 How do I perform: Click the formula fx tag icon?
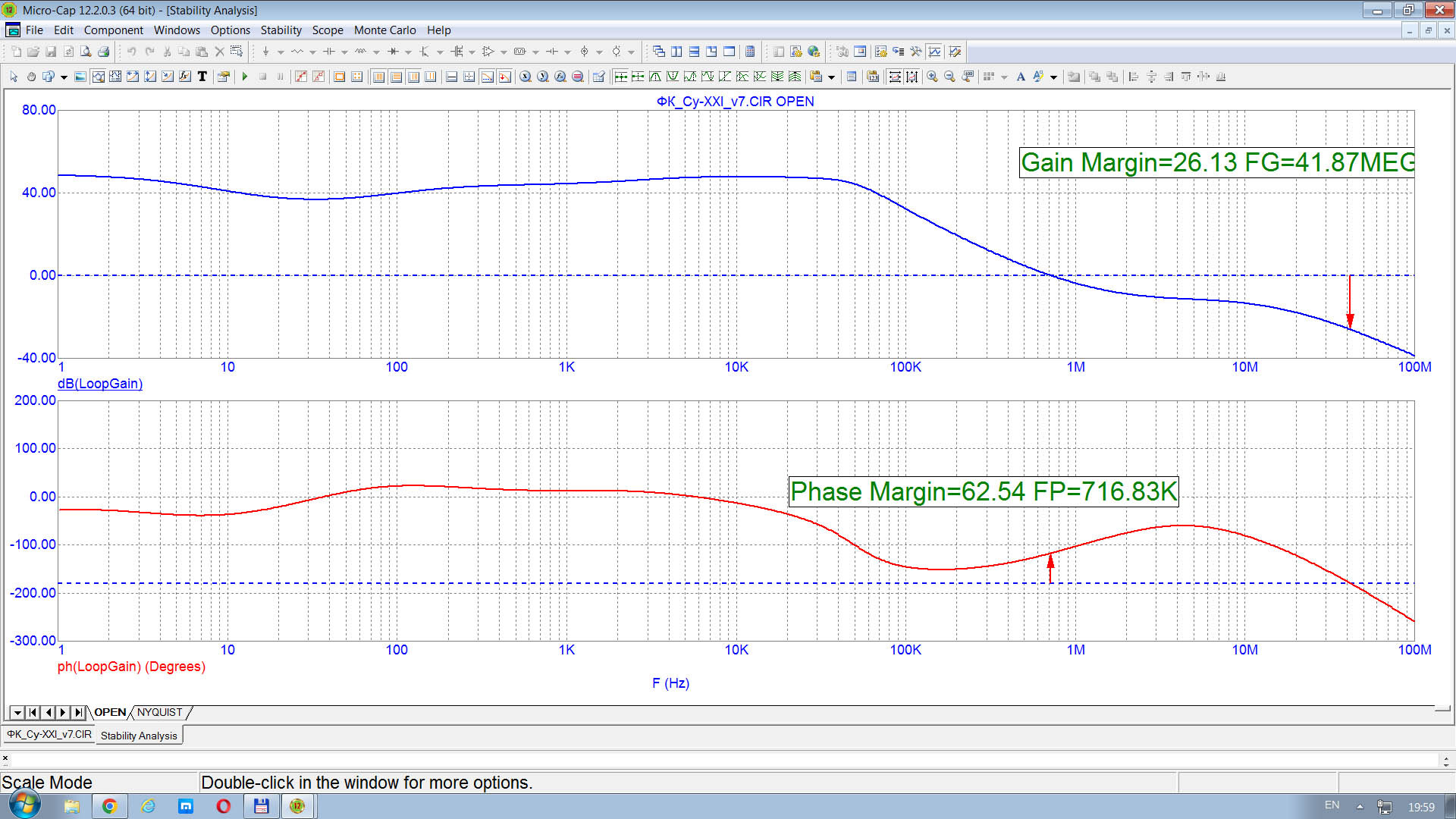185,77
